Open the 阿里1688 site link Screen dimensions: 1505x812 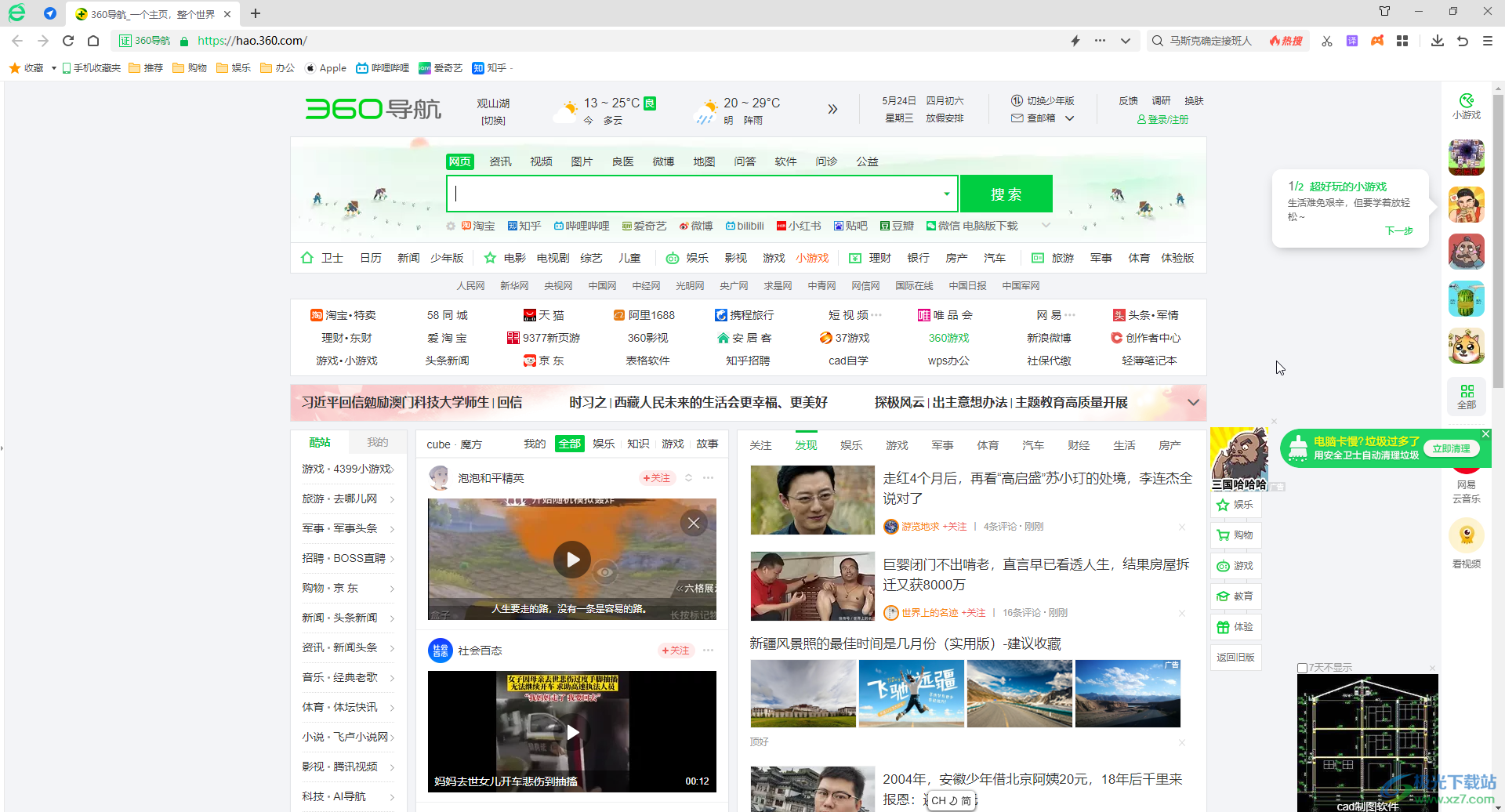point(644,315)
